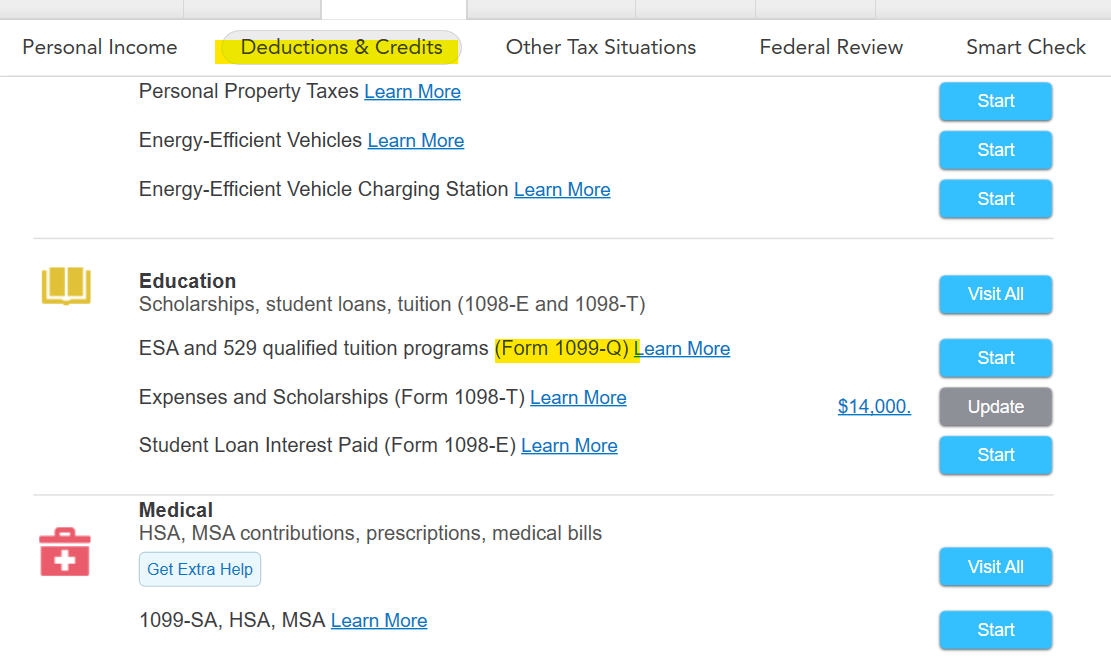
Task: Click the yellow Education book icon
Action: tap(66, 285)
